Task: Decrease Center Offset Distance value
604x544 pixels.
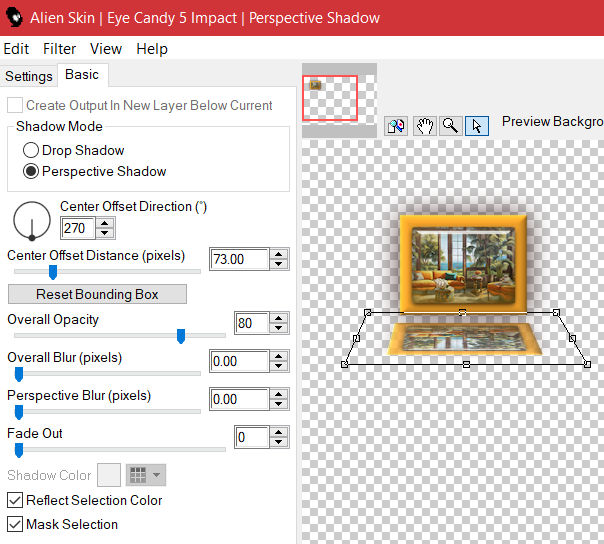Action: 279,264
